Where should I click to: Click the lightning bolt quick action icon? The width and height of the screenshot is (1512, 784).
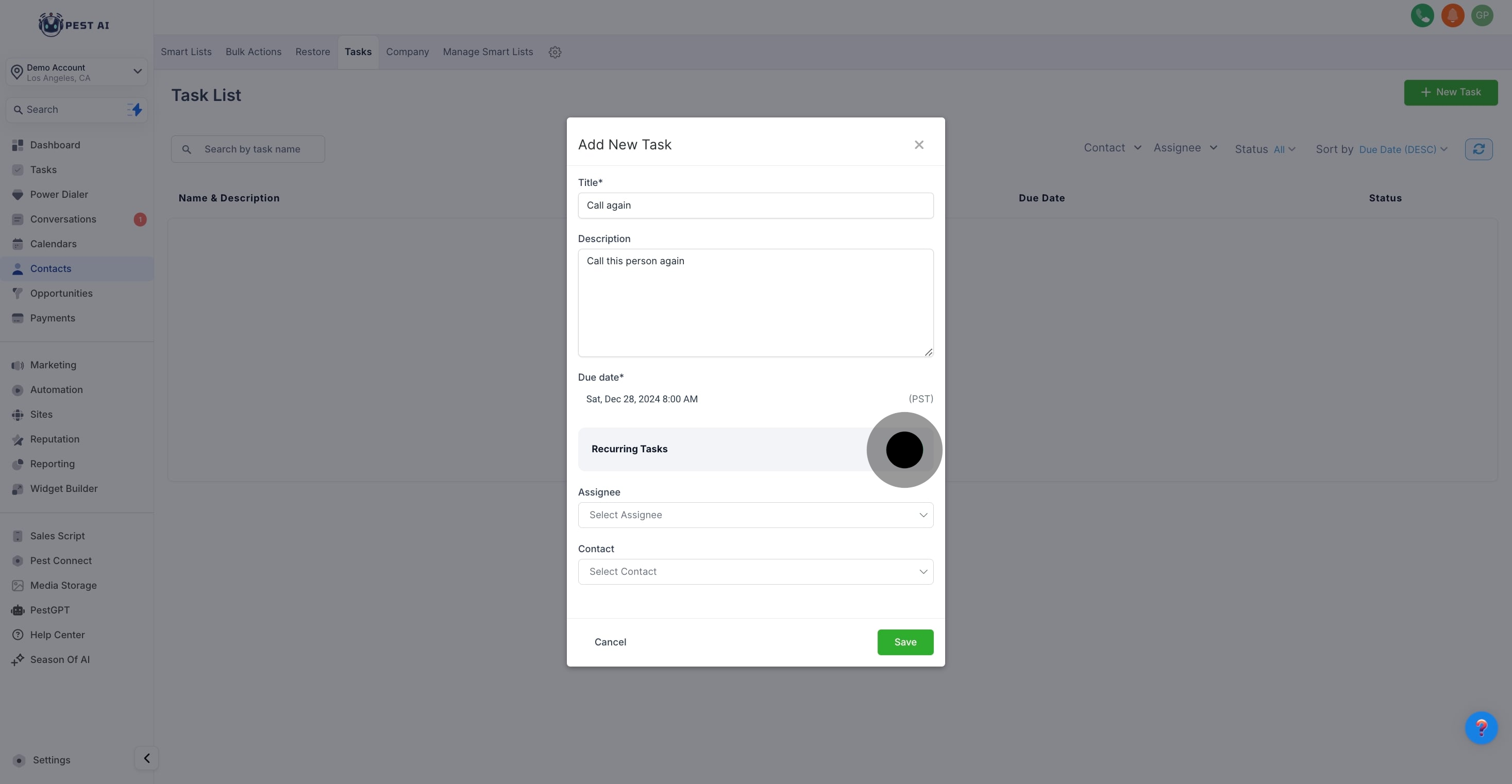click(135, 110)
